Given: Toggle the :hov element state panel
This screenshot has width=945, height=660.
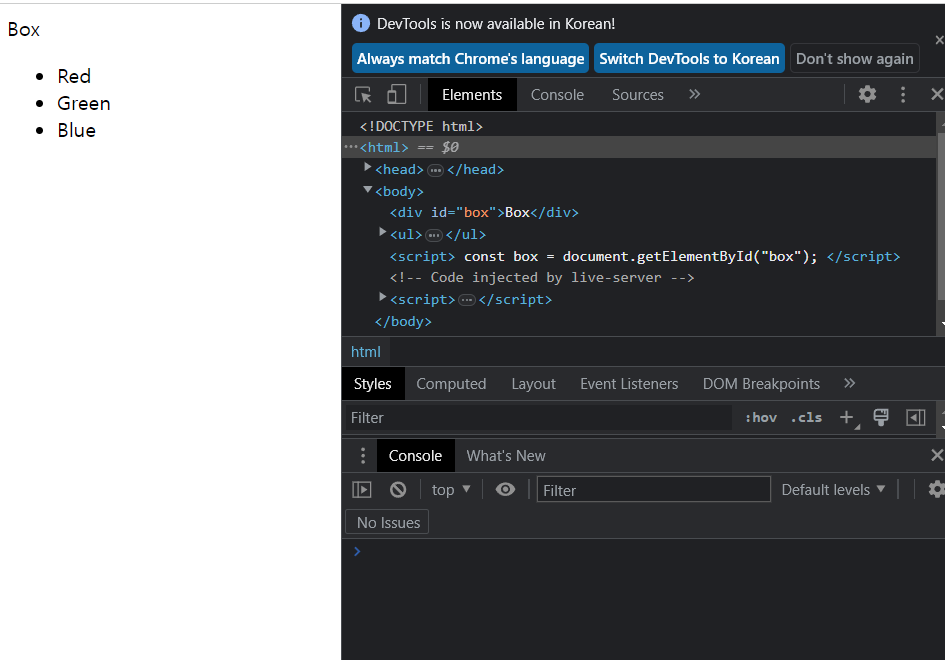Looking at the screenshot, I should tap(761, 417).
